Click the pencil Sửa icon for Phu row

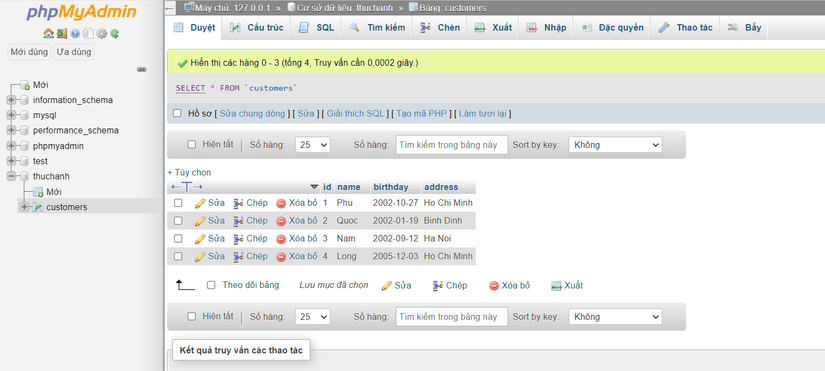click(x=200, y=203)
